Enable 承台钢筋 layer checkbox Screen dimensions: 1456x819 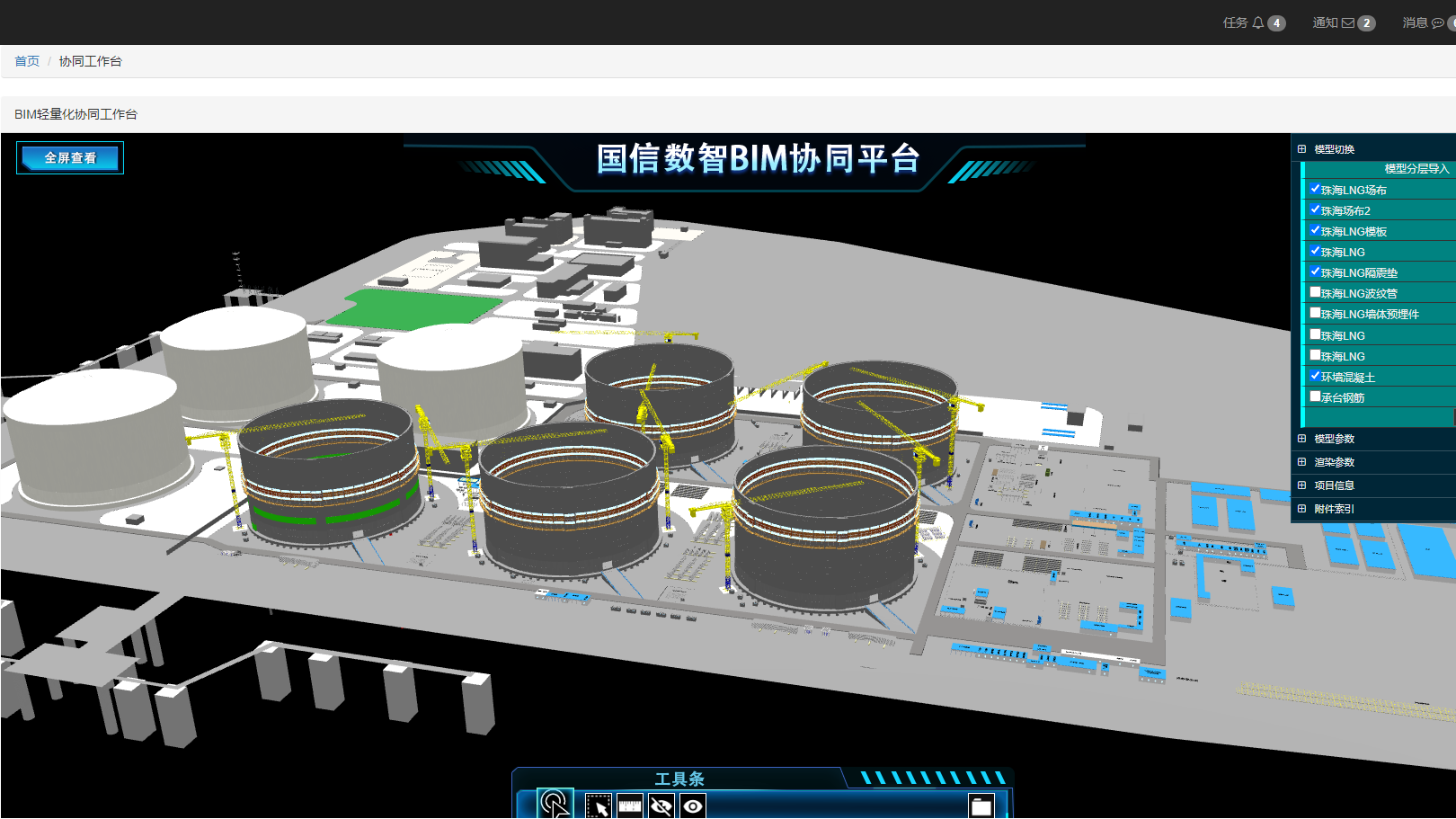(1315, 396)
